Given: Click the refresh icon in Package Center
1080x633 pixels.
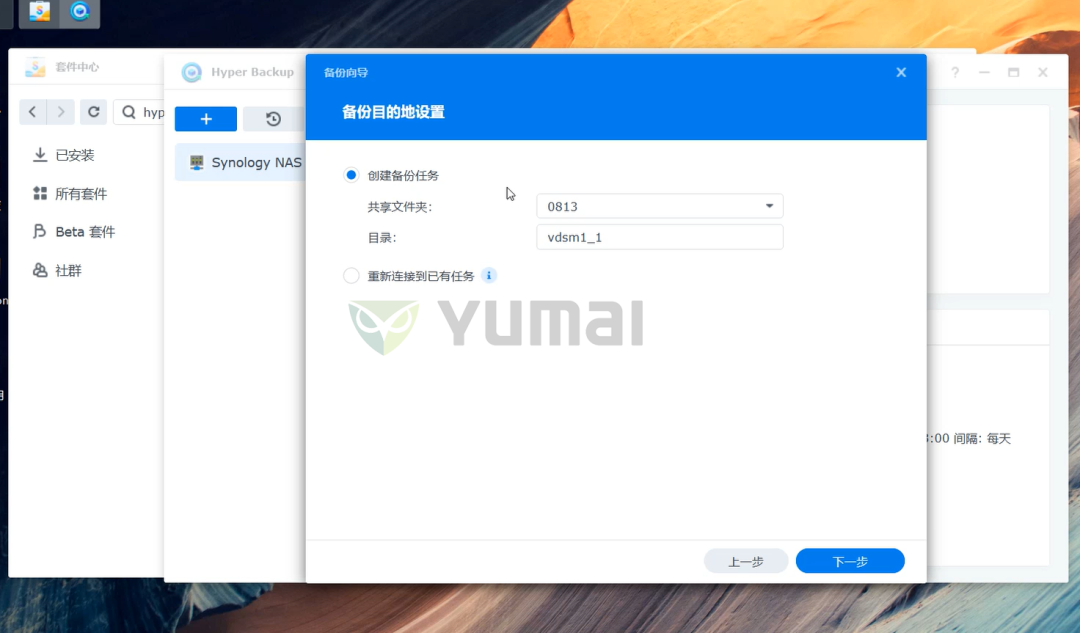Looking at the screenshot, I should tap(93, 112).
